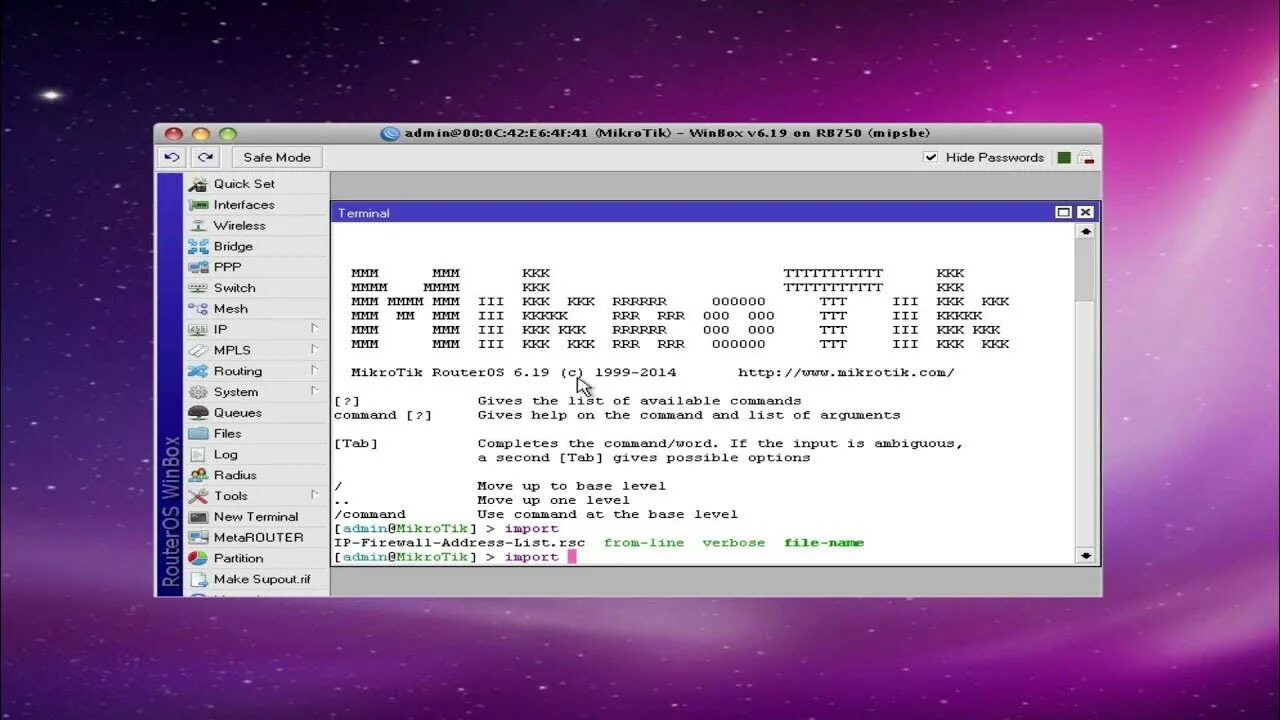Click the padlock icon in toolbar
The height and width of the screenshot is (720, 1280).
tap(1085, 158)
